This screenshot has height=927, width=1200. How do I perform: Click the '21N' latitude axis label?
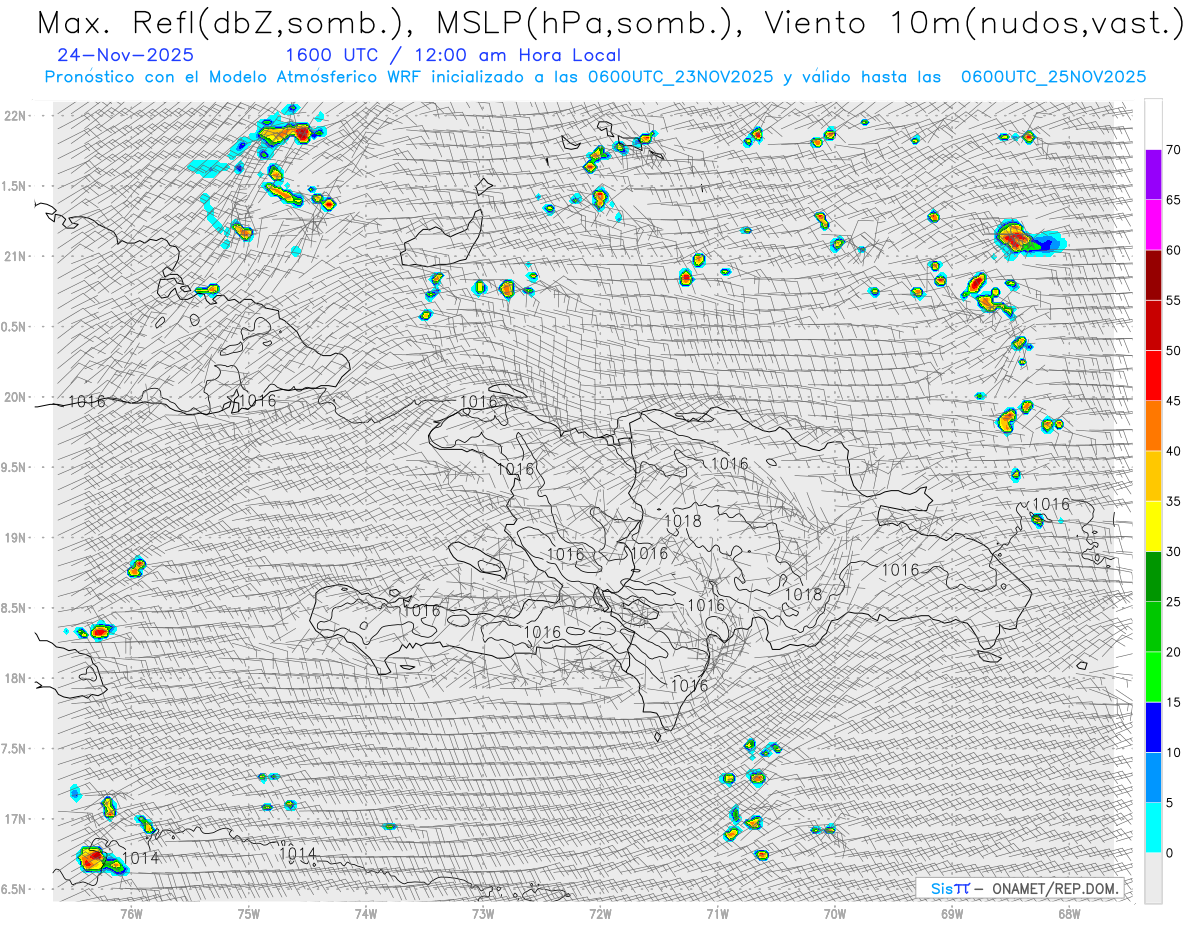17,256
